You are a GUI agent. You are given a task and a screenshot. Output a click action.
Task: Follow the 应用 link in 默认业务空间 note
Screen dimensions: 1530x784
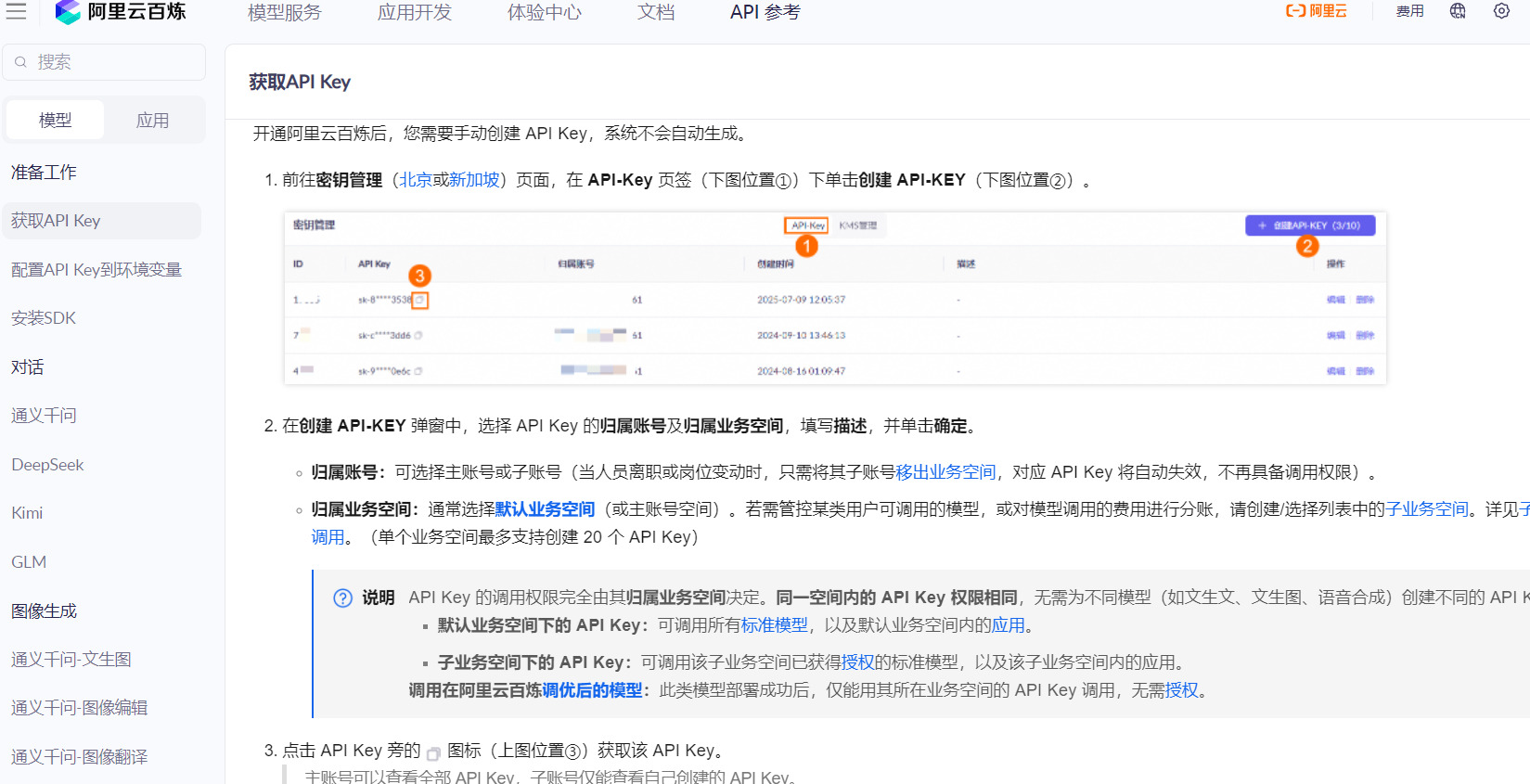(x=1009, y=625)
